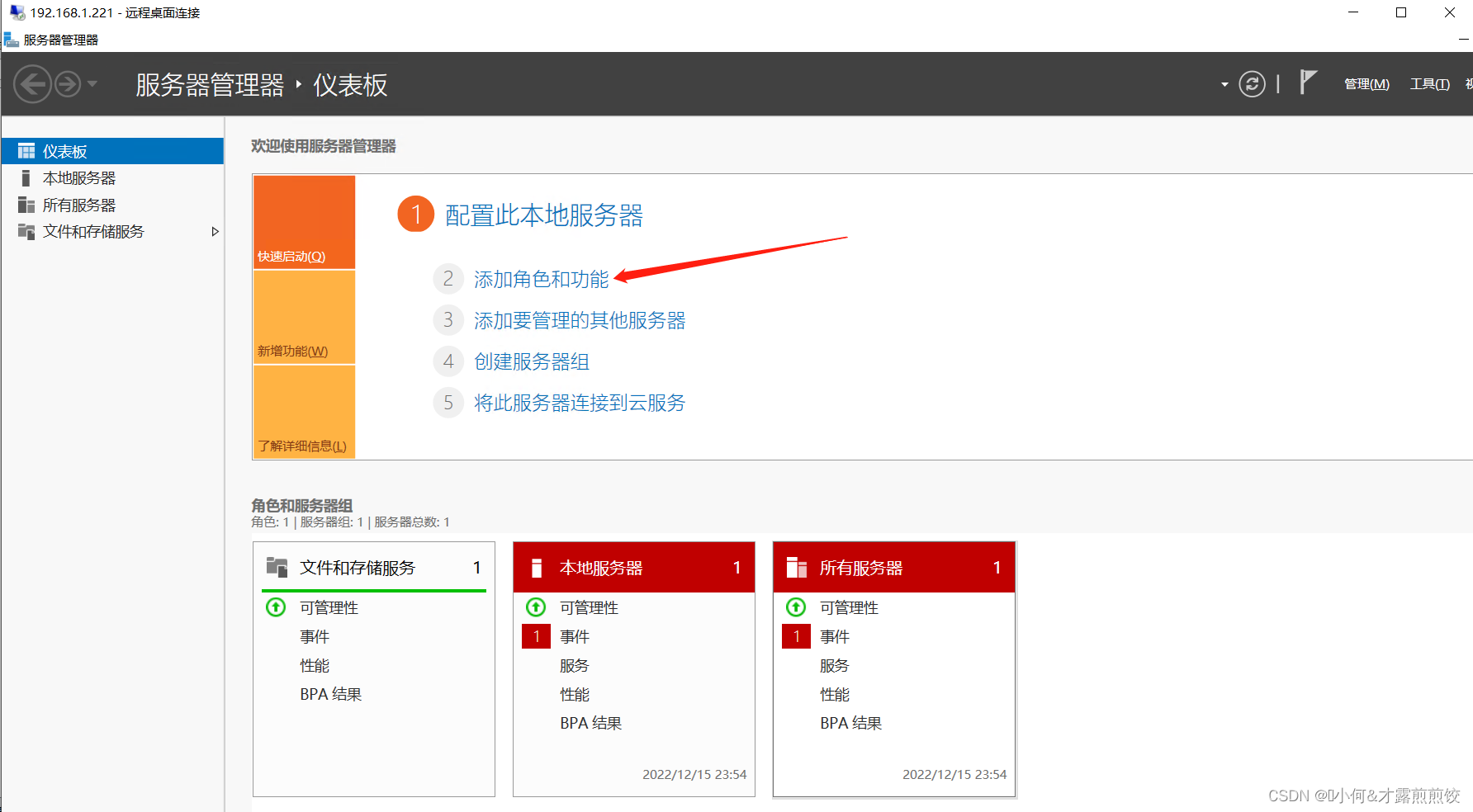Open 事件 in the 所有服务器 tile
The image size is (1473, 812).
[x=835, y=637]
